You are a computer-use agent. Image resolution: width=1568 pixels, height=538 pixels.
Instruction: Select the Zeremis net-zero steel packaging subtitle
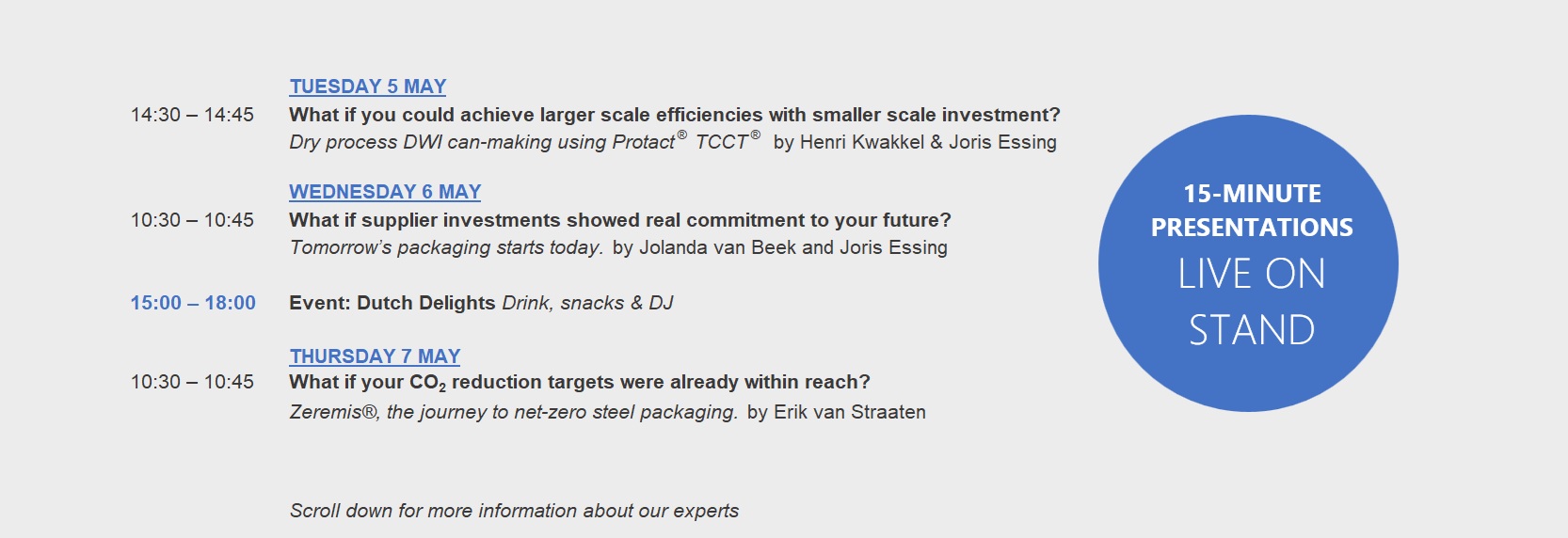coord(513,412)
